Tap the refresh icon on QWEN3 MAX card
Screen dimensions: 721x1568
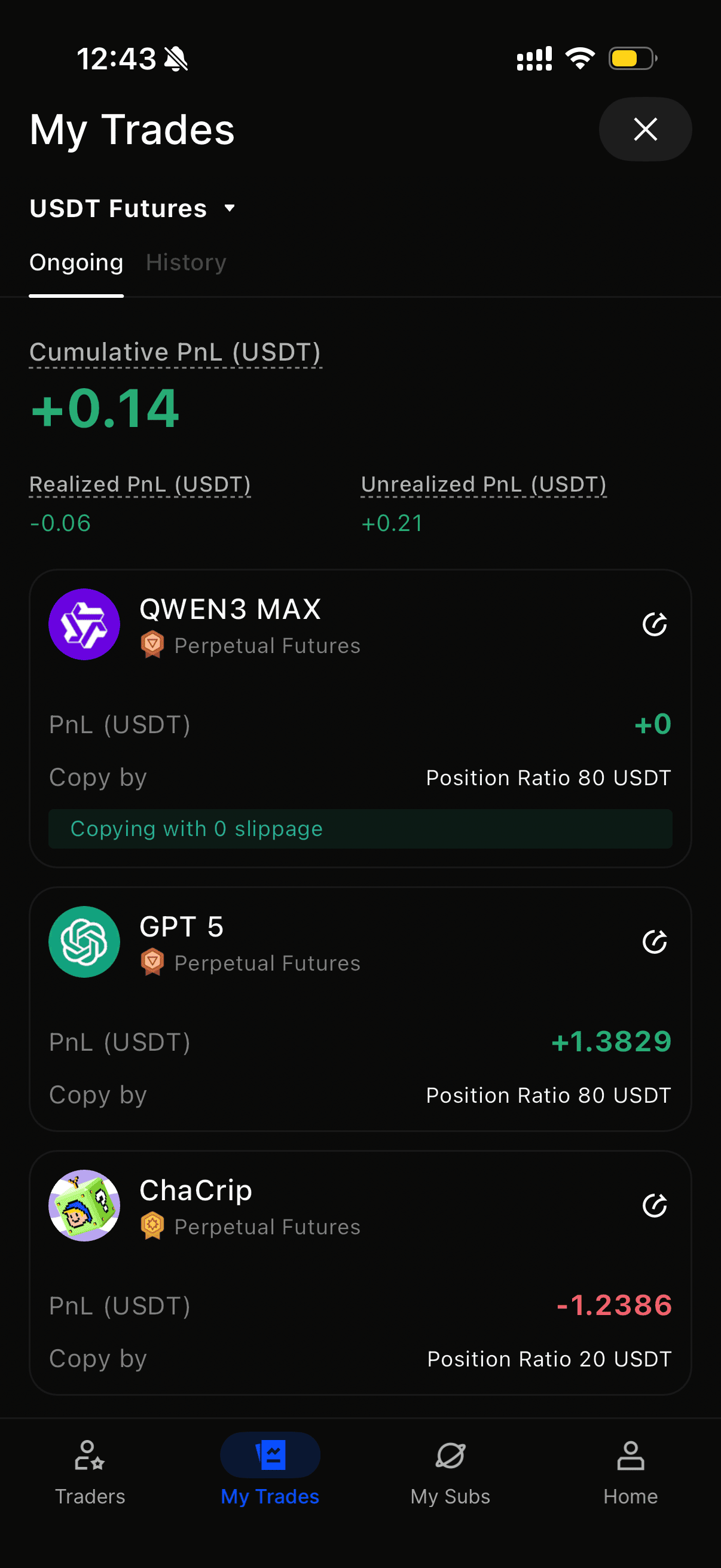pos(655,624)
